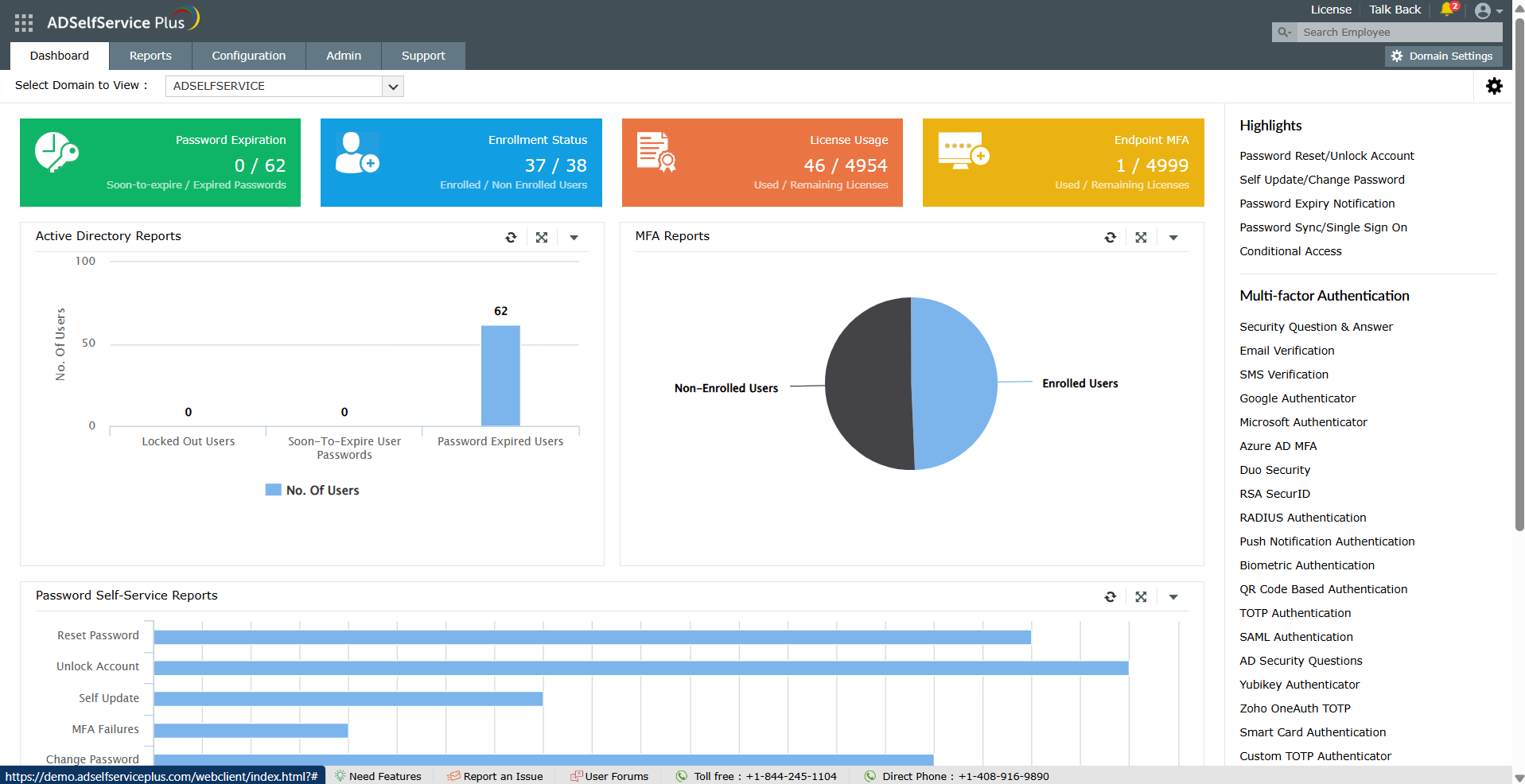
Task: Open RADIUS Authentication link
Action: point(1303,518)
